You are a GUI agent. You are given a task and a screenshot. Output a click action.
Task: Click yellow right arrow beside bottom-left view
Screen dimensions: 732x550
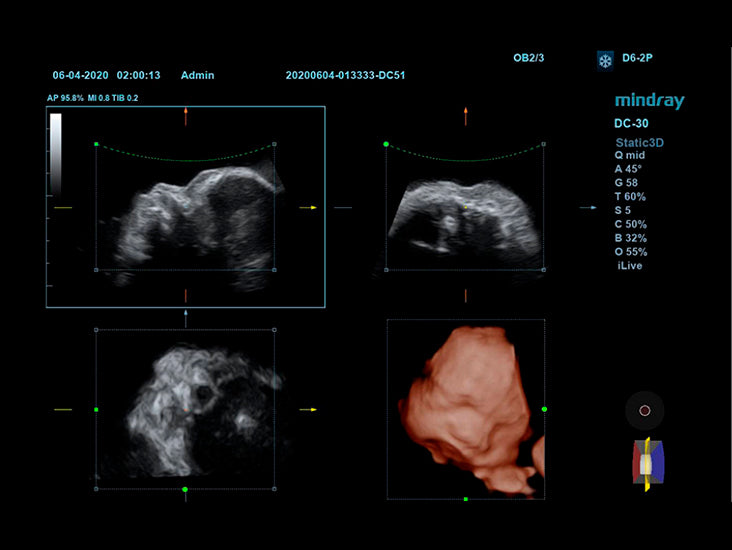308,409
